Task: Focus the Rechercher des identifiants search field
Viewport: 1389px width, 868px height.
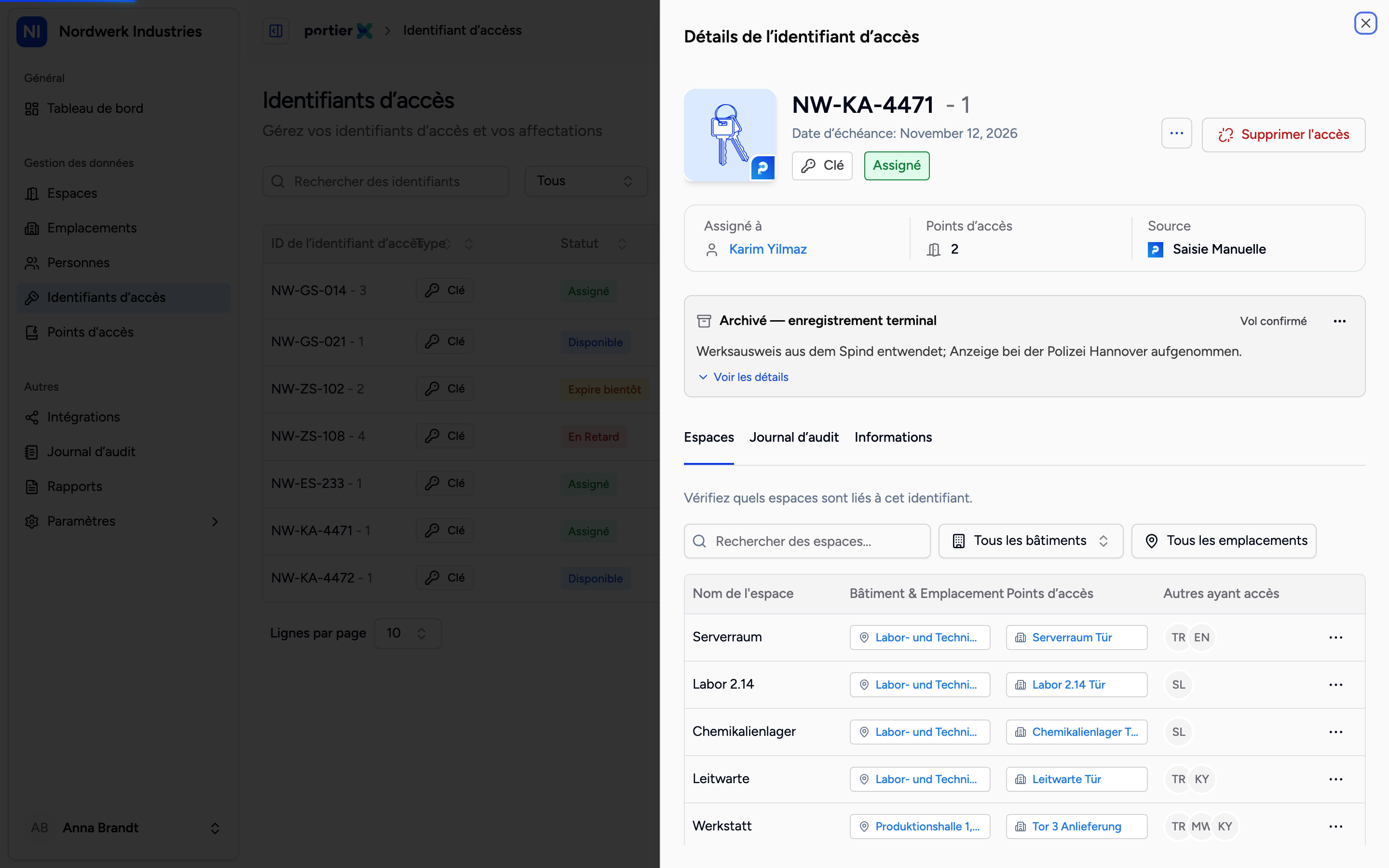Action: [x=386, y=181]
